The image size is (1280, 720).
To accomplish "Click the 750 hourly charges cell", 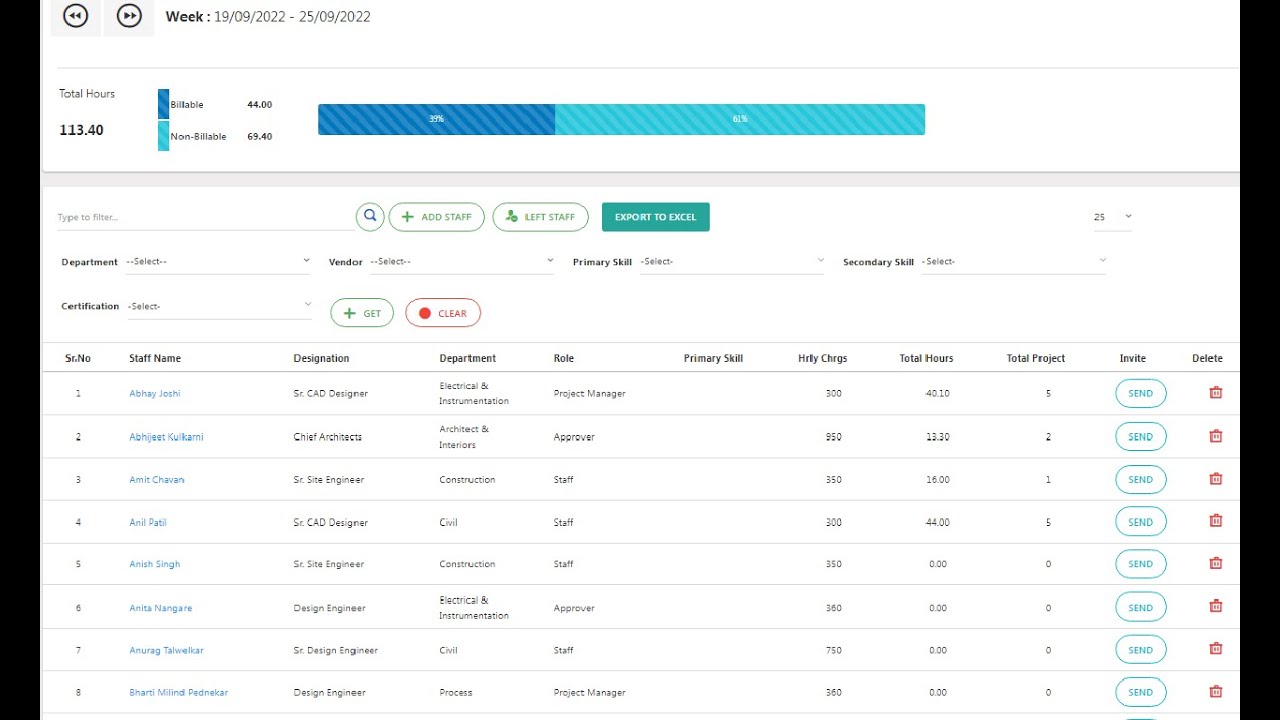I will (x=834, y=650).
